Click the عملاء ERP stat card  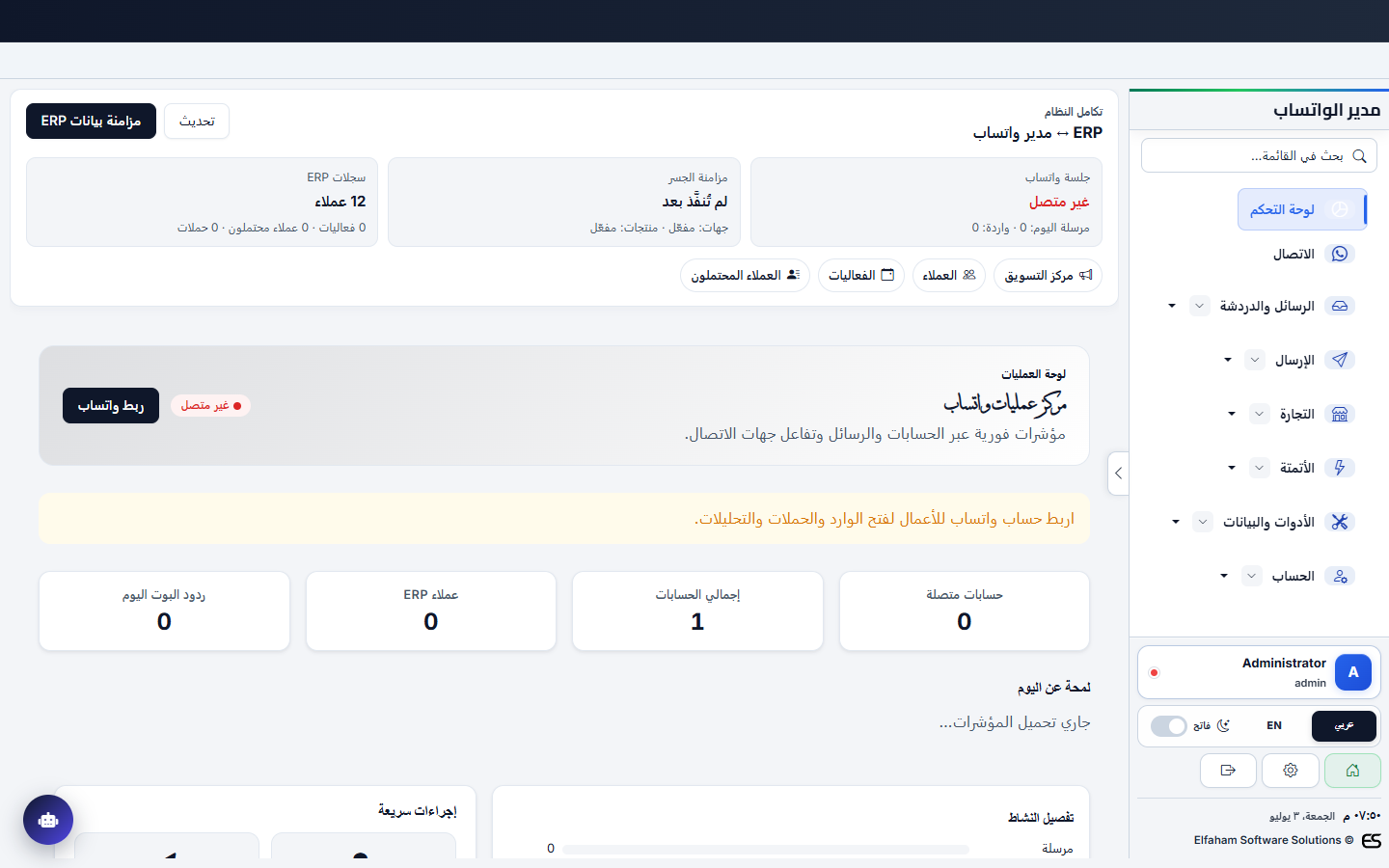tap(431, 610)
